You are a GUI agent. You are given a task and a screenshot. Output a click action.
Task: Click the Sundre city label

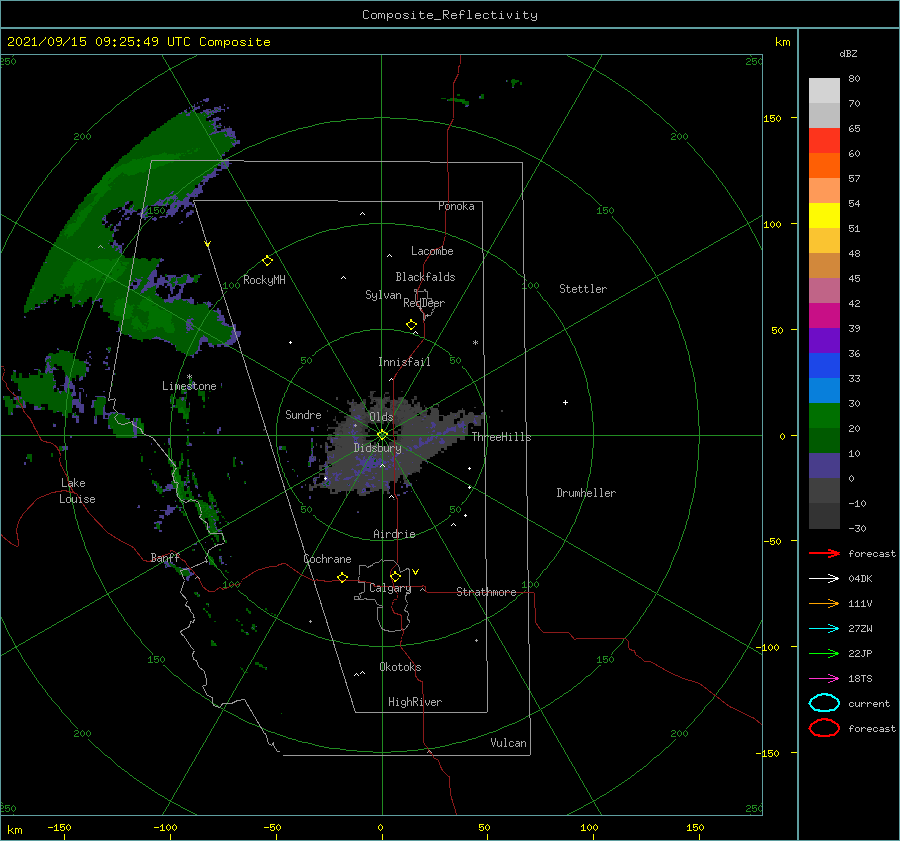click(303, 414)
